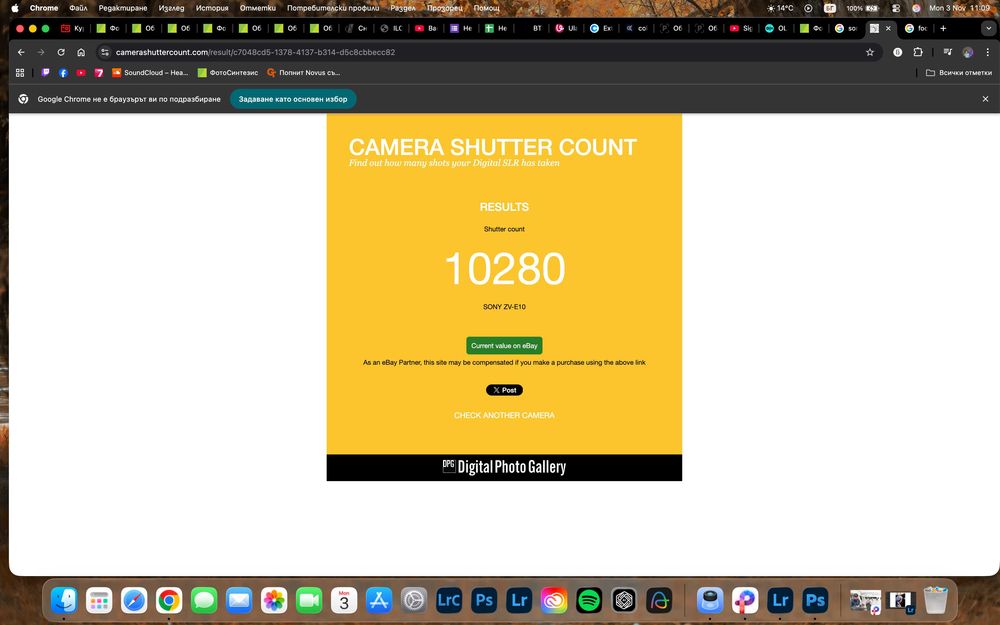Open a new tab with plus button
The width and height of the screenshot is (1000, 625).
943,28
